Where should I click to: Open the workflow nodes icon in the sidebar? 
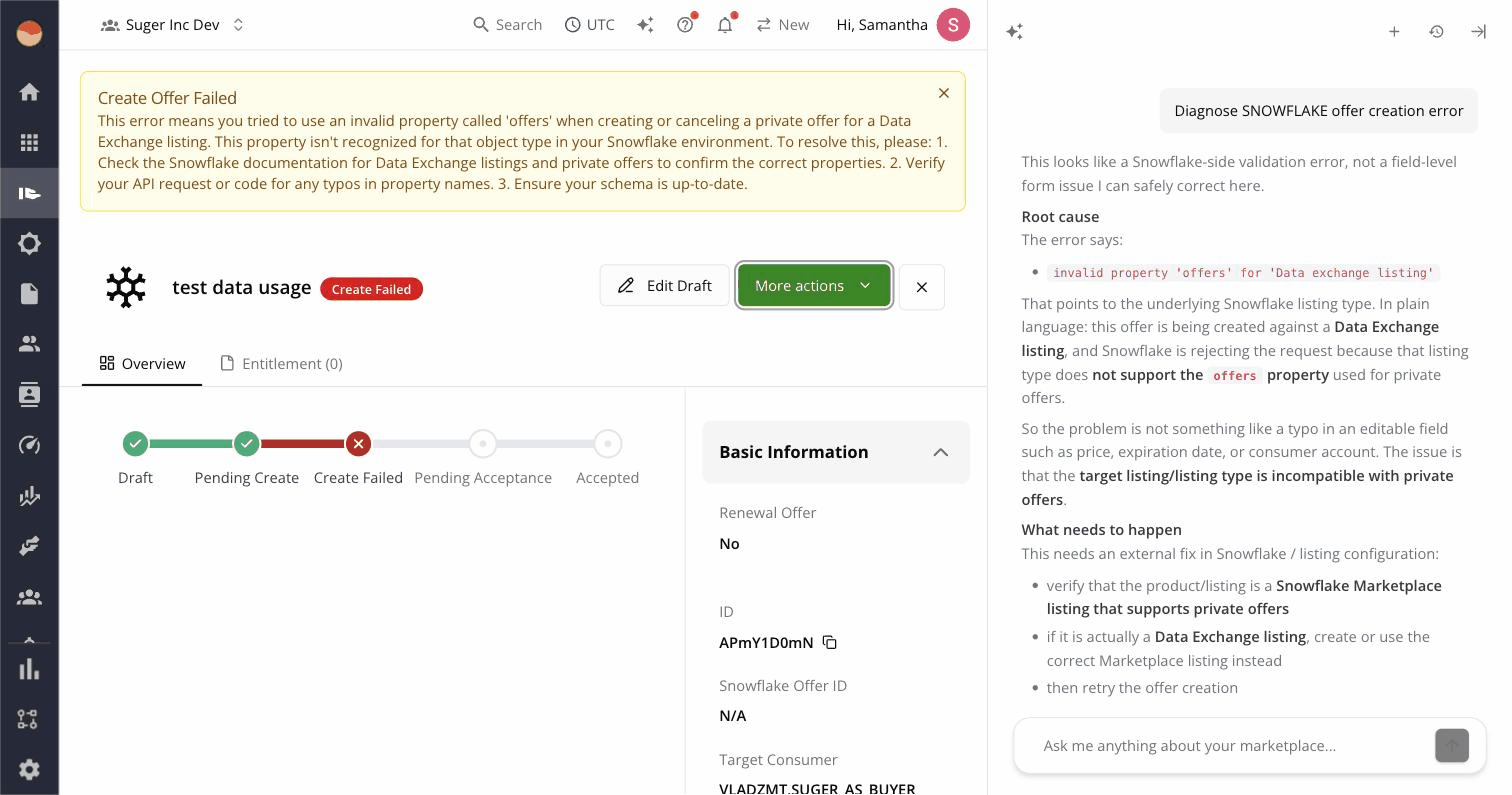(x=29, y=719)
